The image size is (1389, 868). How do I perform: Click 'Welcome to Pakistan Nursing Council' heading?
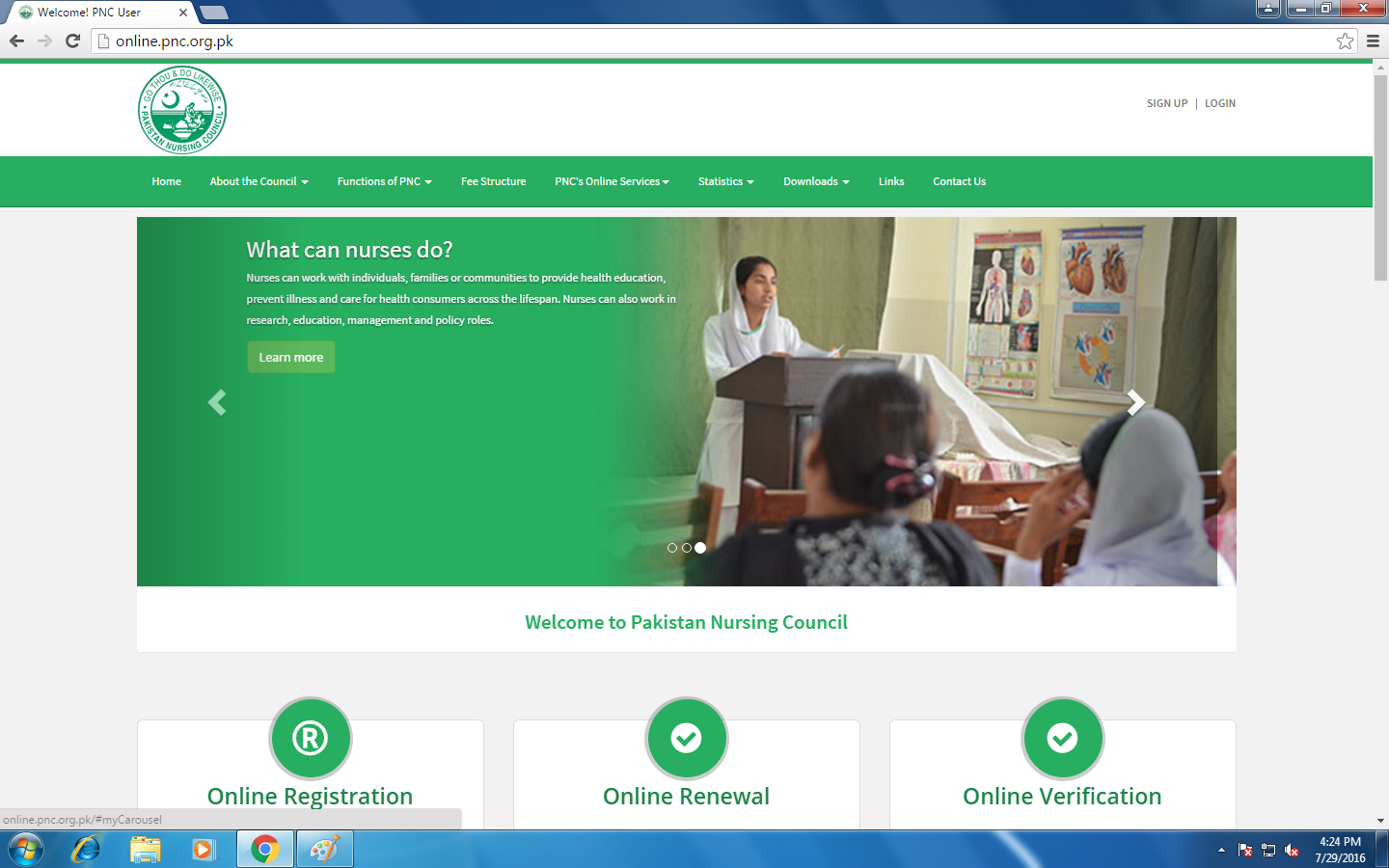[x=687, y=622]
